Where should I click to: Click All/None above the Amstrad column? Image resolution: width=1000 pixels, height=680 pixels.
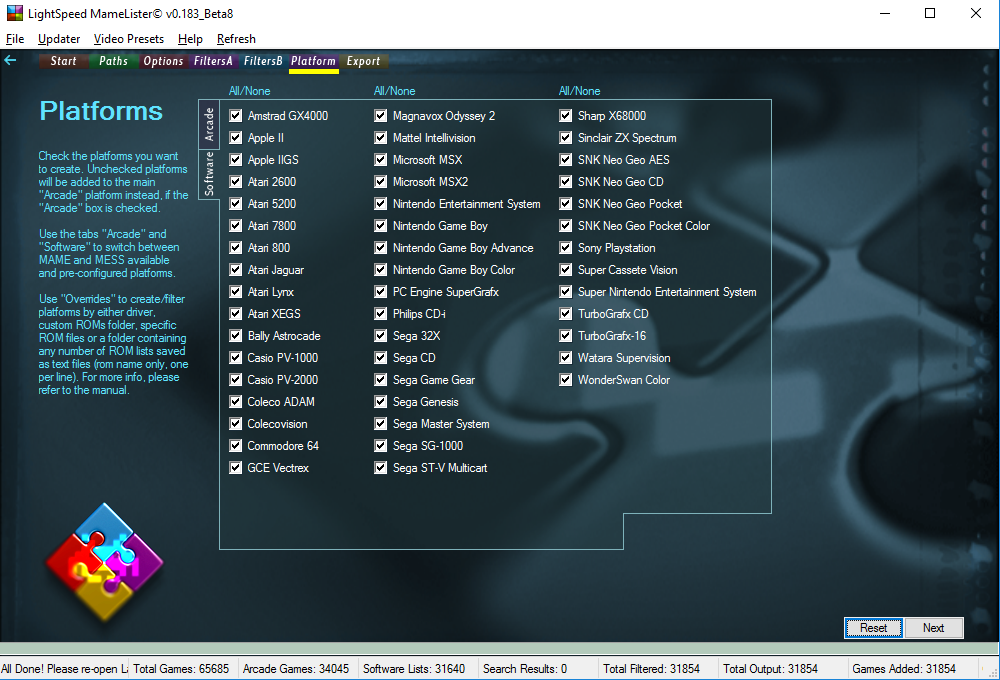point(249,91)
